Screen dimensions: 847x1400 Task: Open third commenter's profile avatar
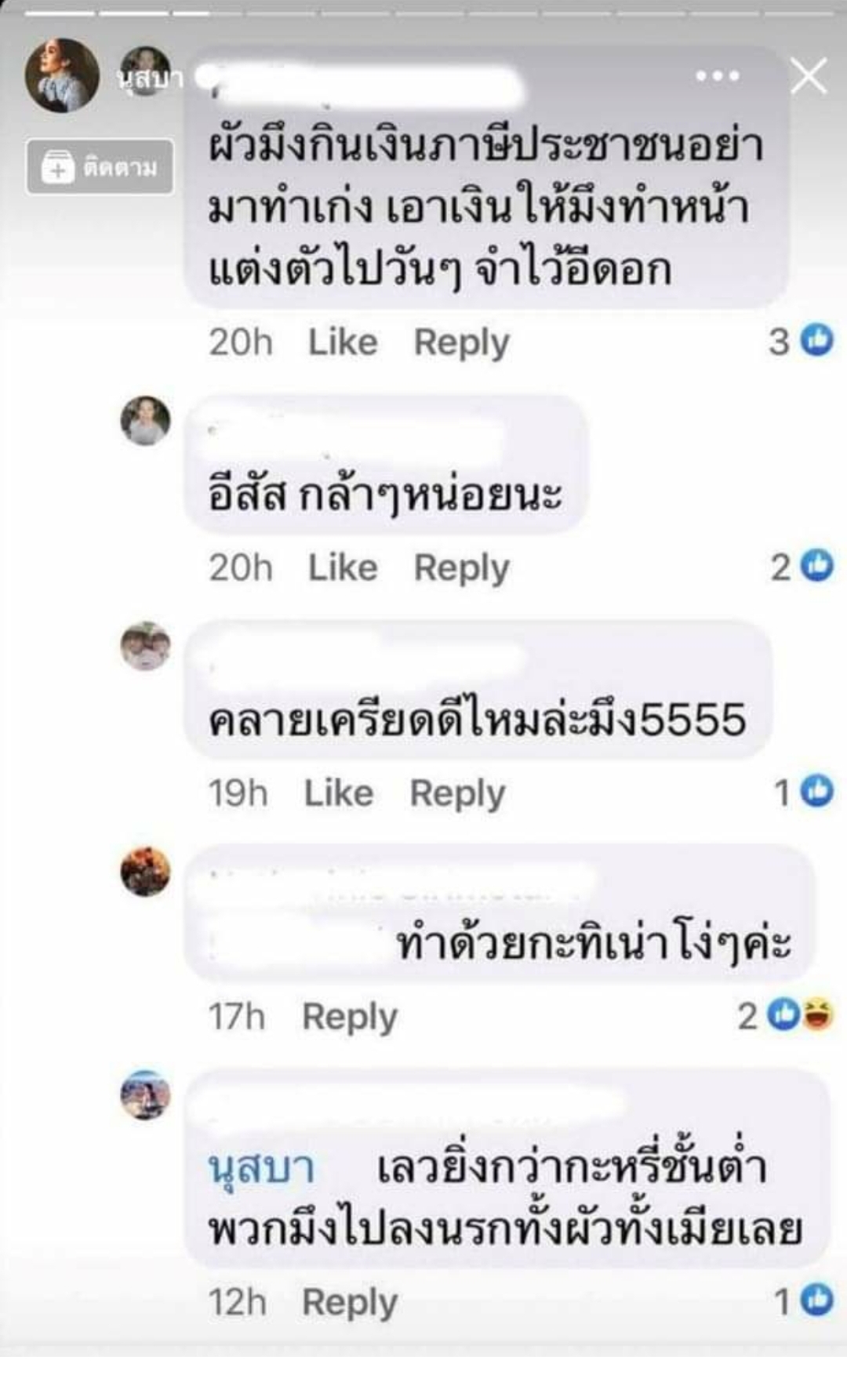[x=145, y=647]
